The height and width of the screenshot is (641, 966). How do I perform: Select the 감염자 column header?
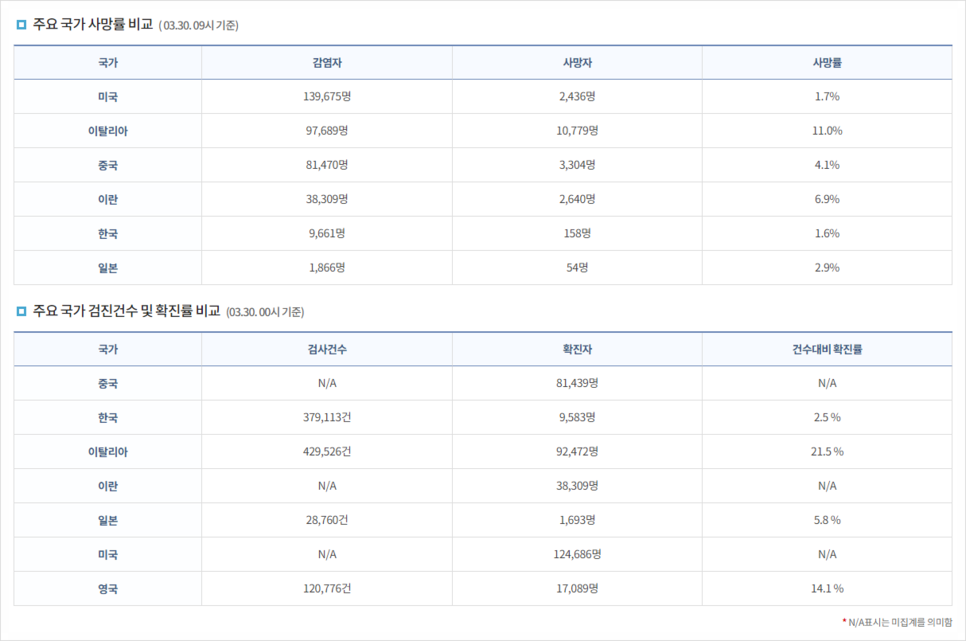click(327, 63)
